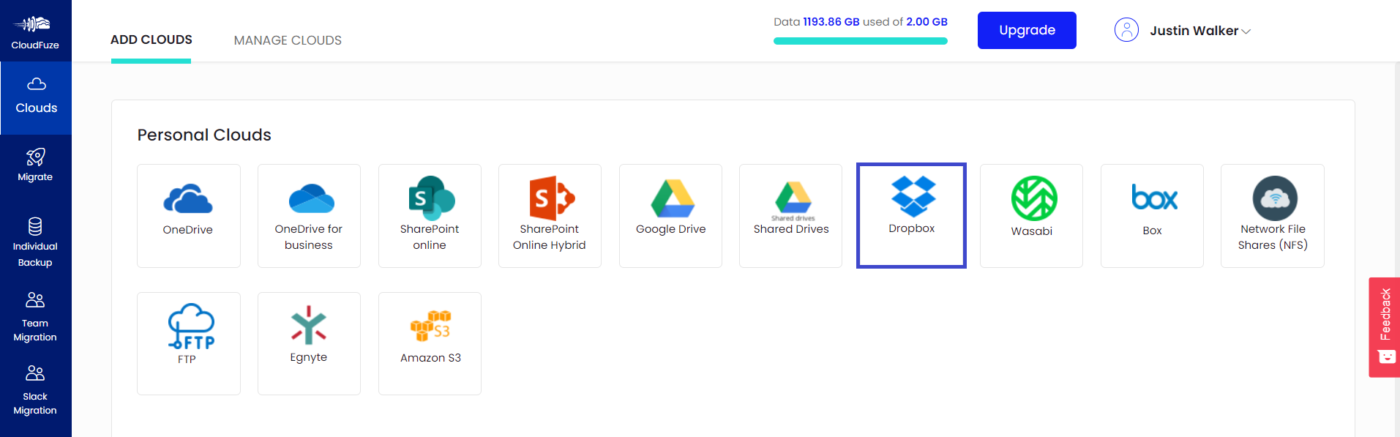The image size is (1400, 437).
Task: Open the Clouds sidebar section
Action: [x=36, y=98]
